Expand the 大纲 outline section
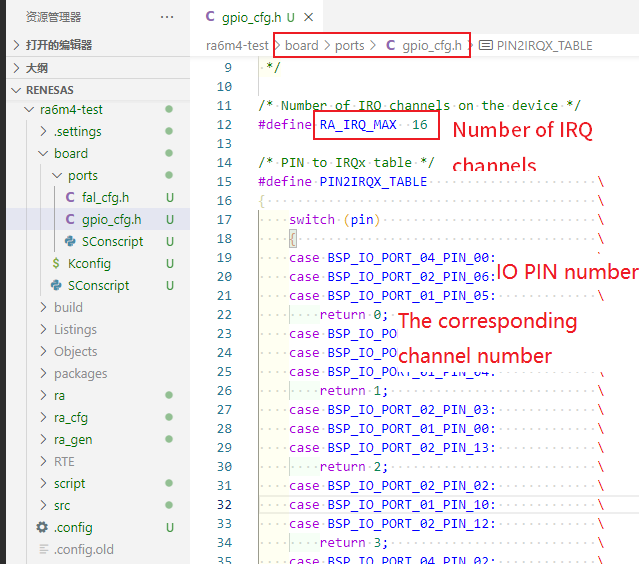Viewport: 639px width, 564px height. pyautogui.click(x=36, y=67)
